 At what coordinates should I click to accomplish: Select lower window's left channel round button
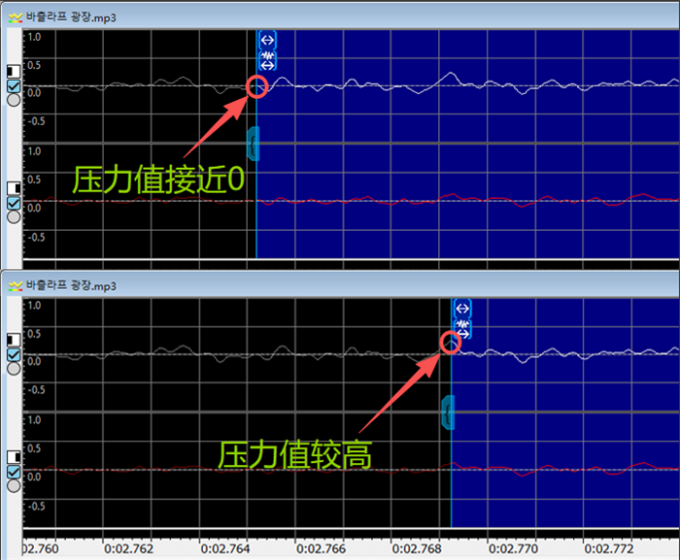[x=14, y=368]
